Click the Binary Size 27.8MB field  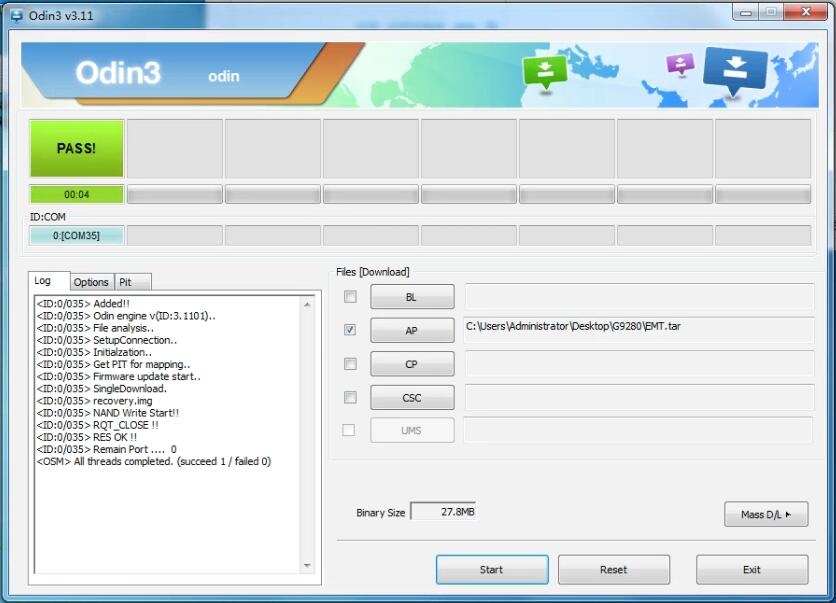tap(443, 512)
